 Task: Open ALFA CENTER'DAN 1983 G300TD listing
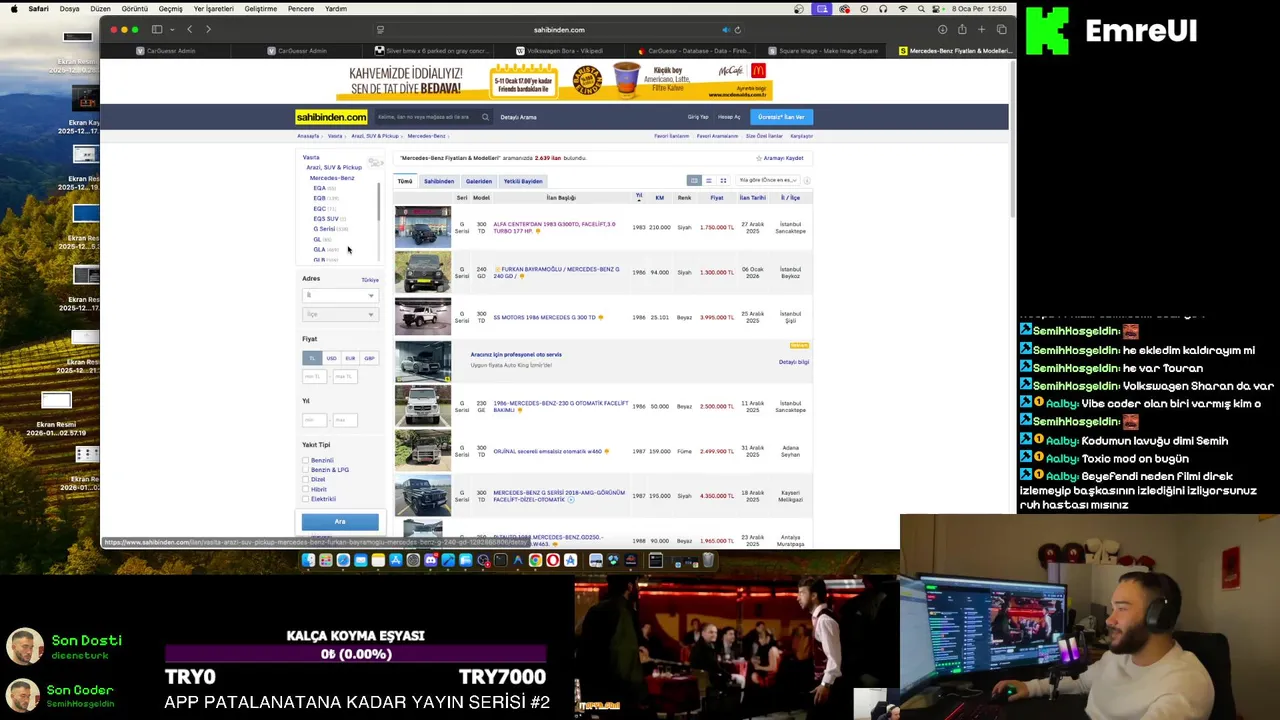tap(554, 227)
